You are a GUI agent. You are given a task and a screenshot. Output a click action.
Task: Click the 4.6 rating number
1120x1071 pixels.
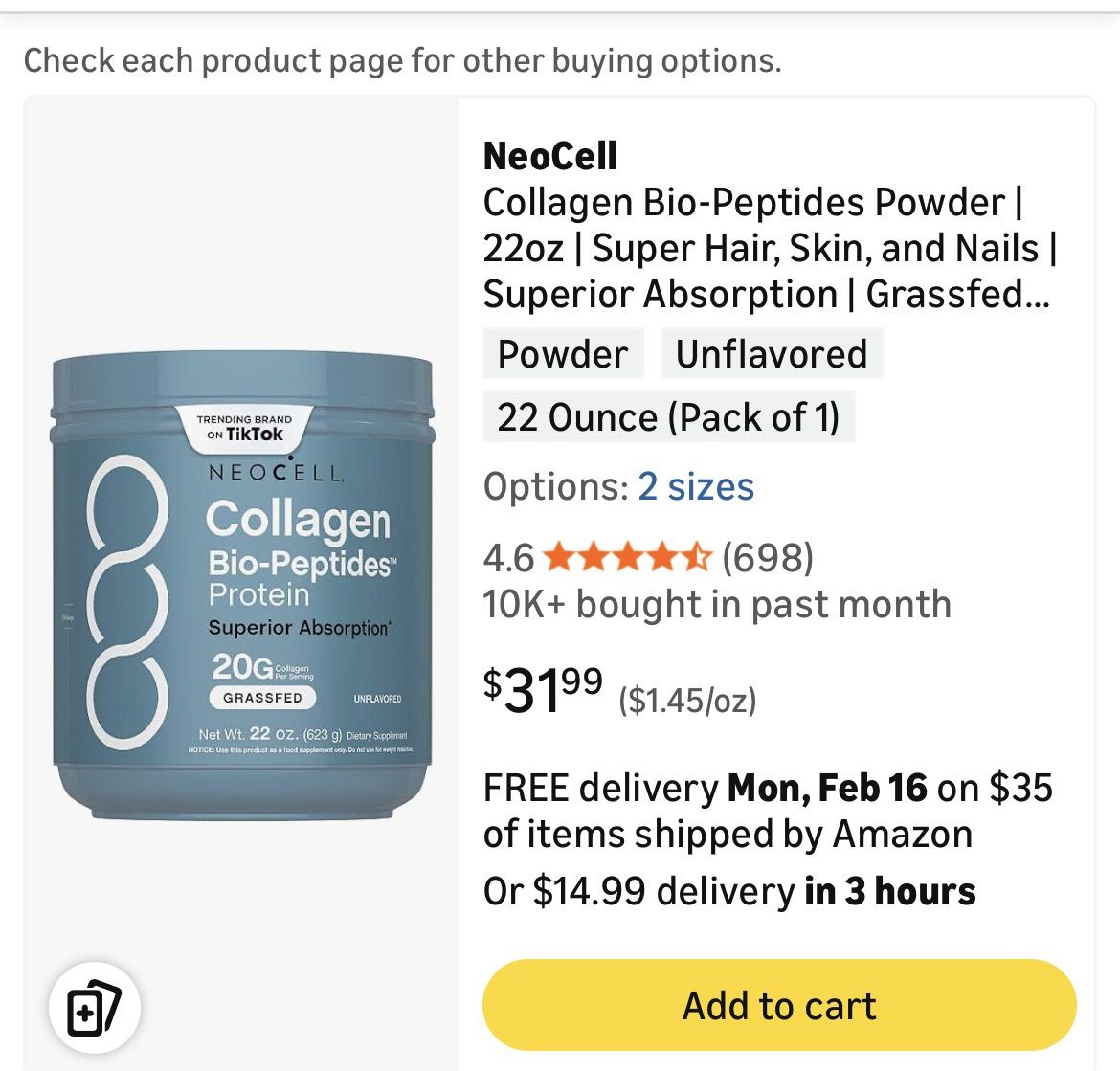[x=508, y=556]
